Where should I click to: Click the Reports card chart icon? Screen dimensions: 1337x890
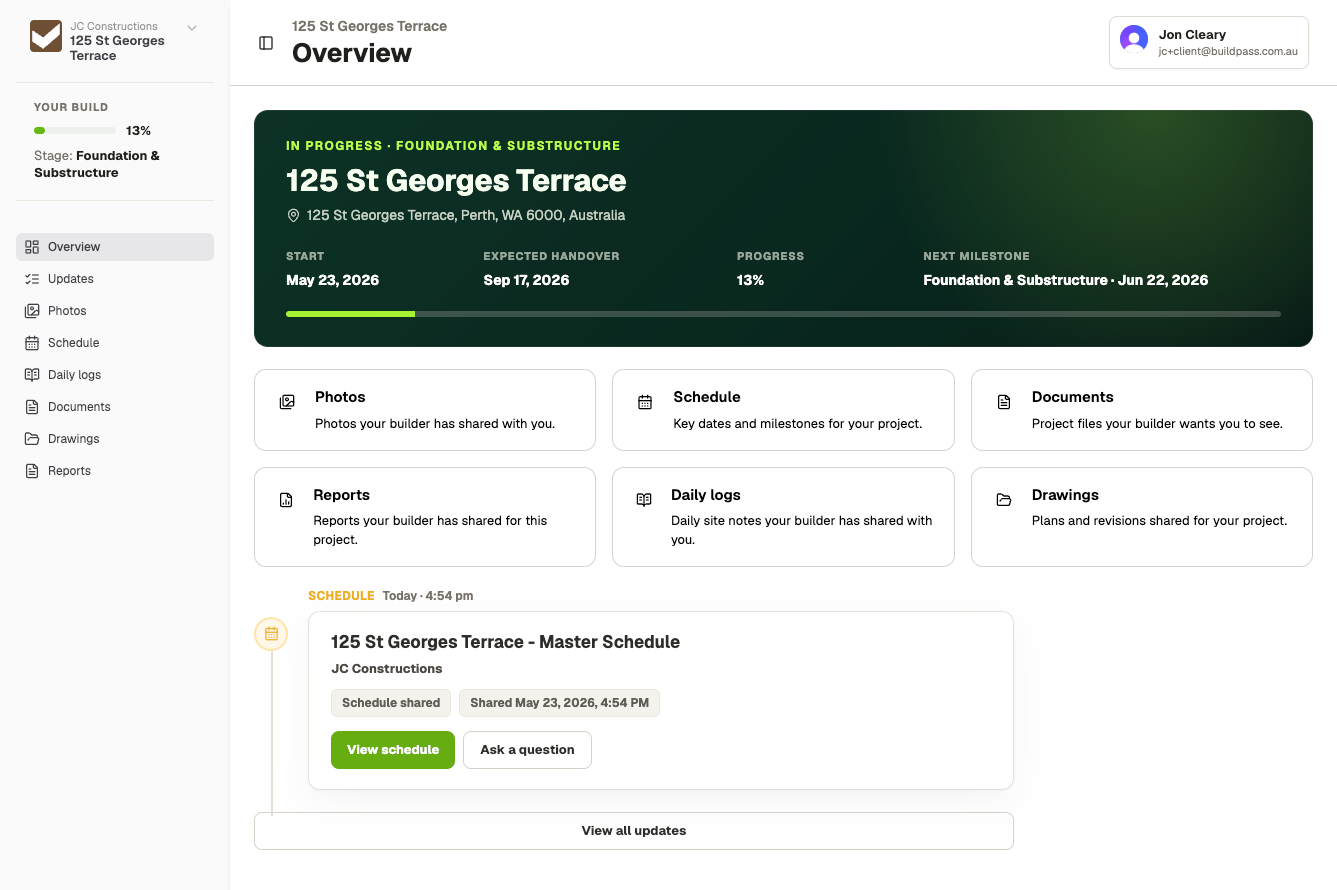(x=286, y=500)
